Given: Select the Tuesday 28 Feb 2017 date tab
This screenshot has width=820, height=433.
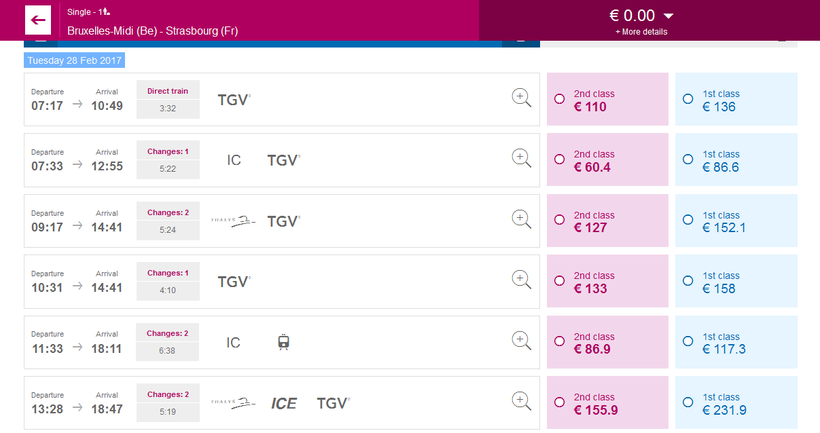Looking at the screenshot, I should [x=74, y=60].
